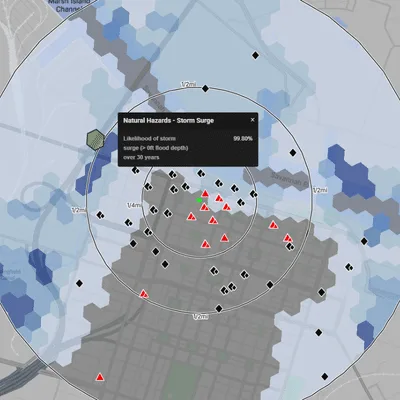Viewport: 400px width, 400px height.
Task: Click the Savannah map label
Action: [289, 179]
